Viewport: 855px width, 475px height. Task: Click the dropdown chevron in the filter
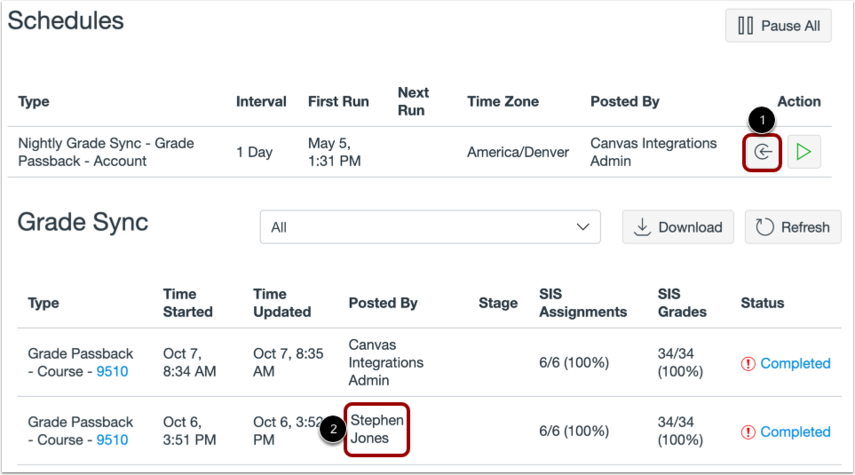pyautogui.click(x=583, y=227)
